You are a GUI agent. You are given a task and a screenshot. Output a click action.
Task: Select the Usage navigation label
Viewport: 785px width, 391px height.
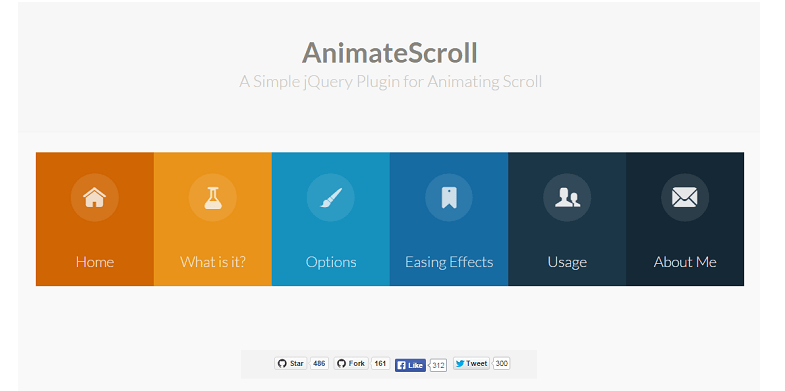coord(567,262)
